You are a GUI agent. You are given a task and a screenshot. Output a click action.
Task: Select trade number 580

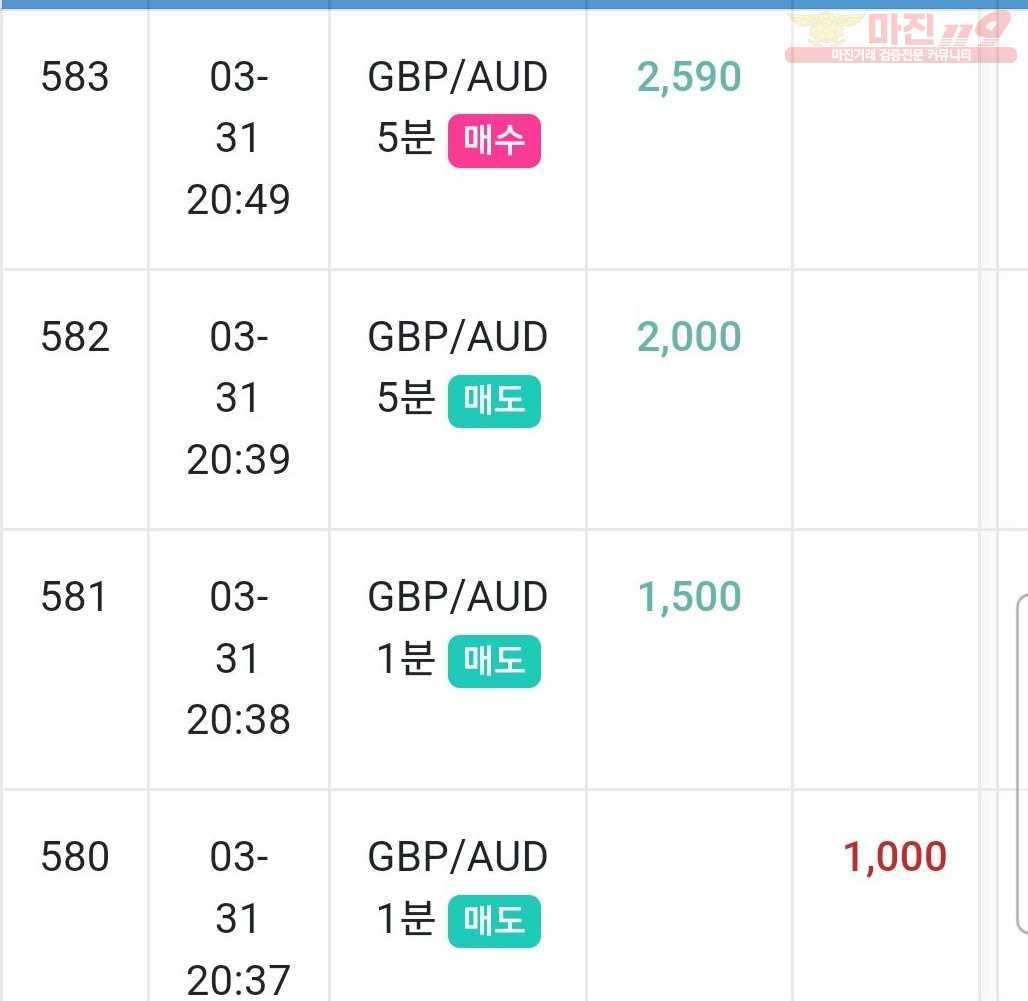[75, 857]
